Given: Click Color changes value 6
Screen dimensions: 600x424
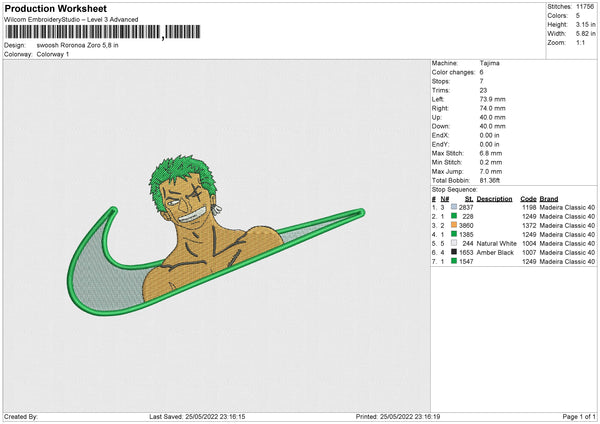Looking at the screenshot, I should point(481,72).
